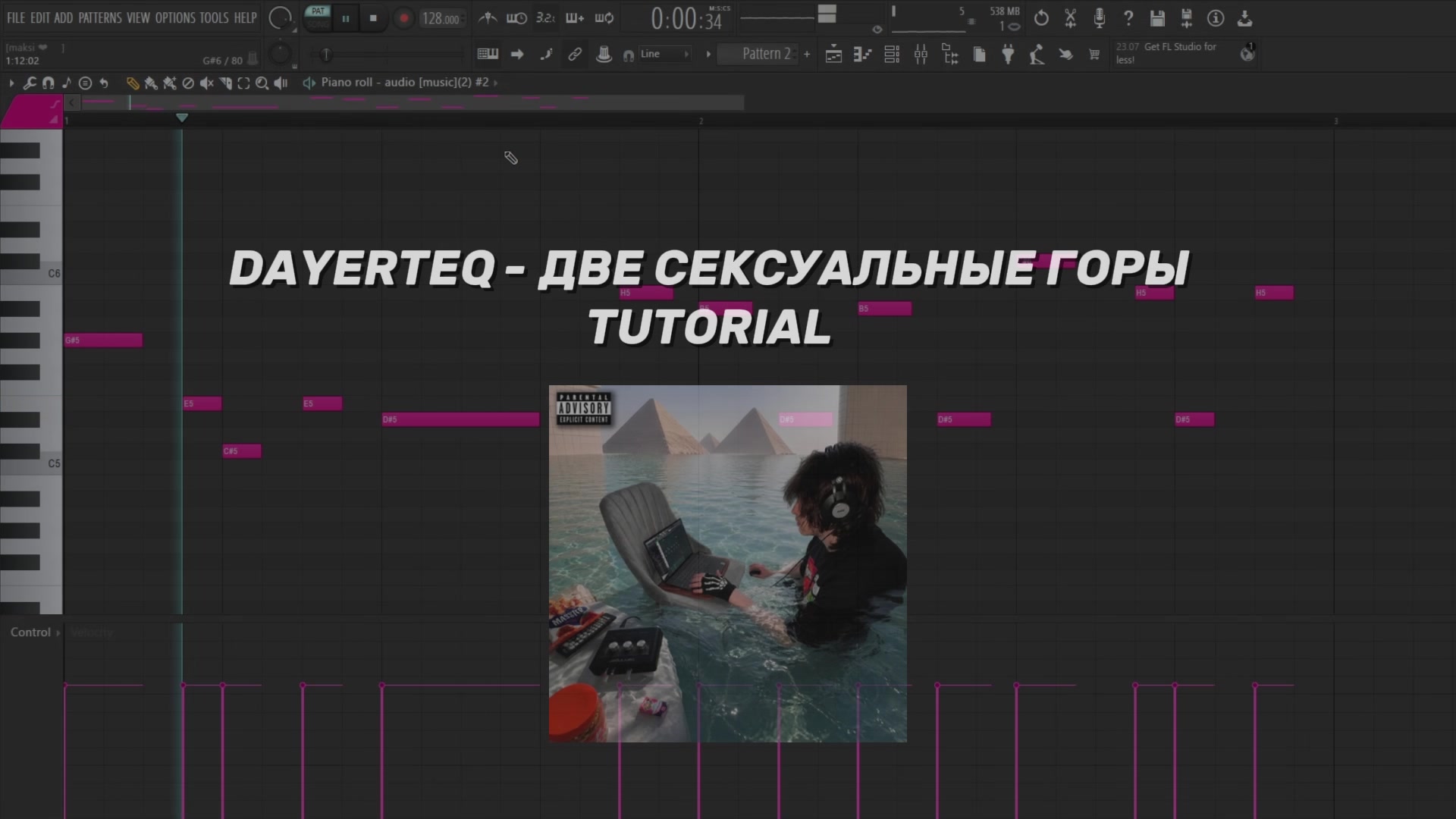This screenshot has width=1456, height=819.
Task: Toggle typing keyboard to piano icon
Action: click(488, 54)
